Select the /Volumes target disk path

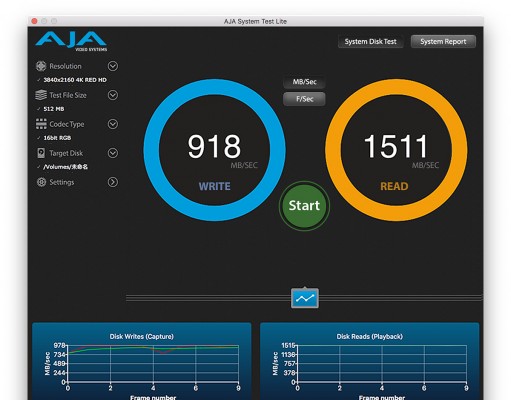[x=65, y=167]
